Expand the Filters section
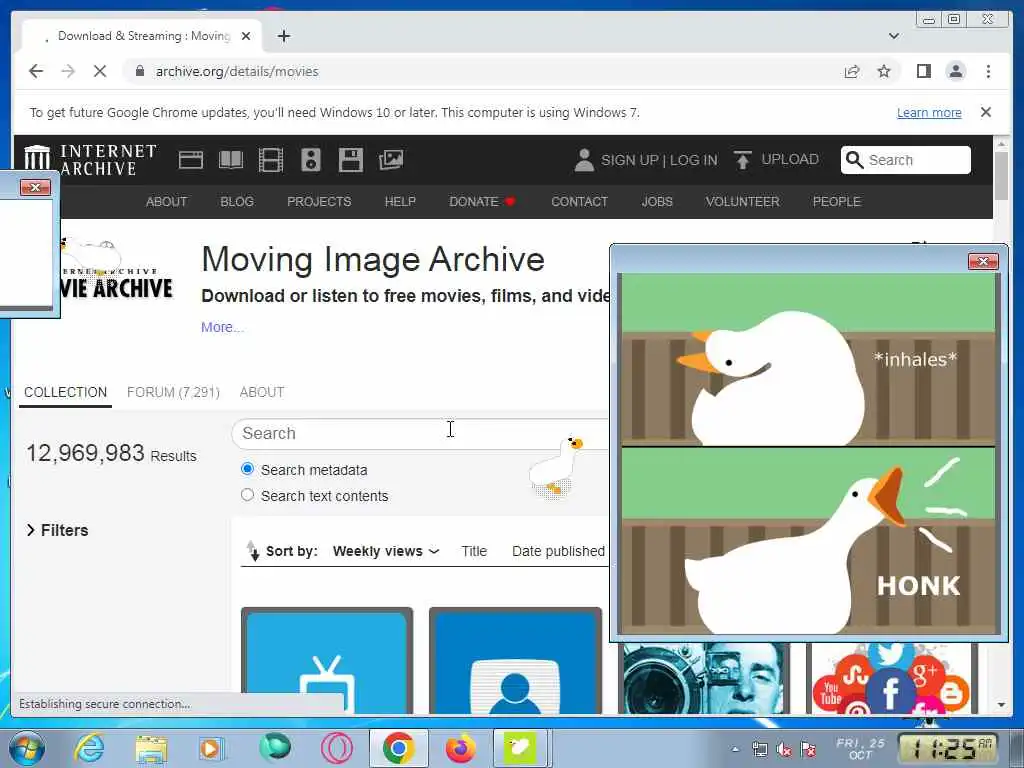The width and height of the screenshot is (1024, 768). tap(57, 530)
